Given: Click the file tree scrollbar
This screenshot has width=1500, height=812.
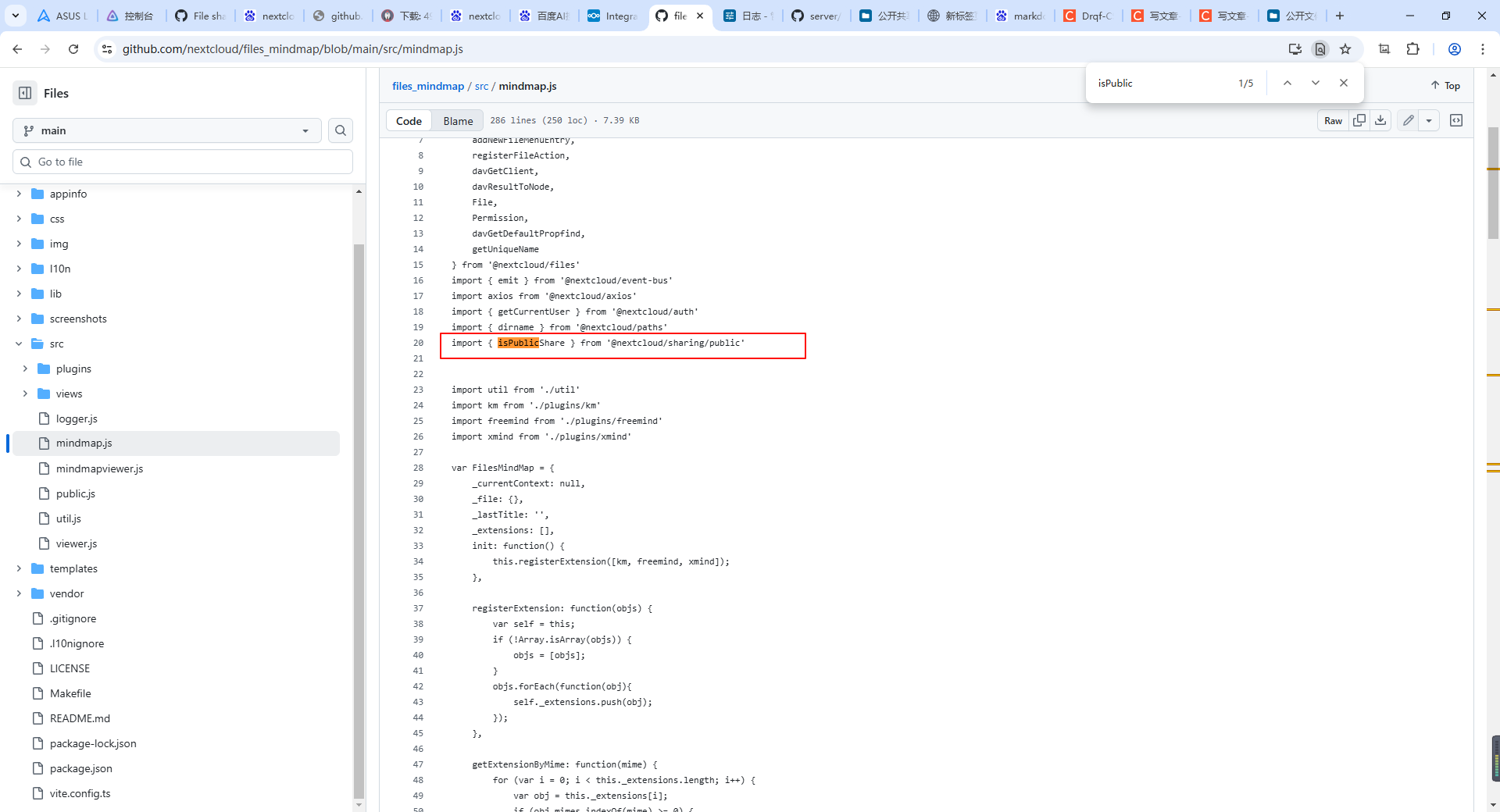Looking at the screenshot, I should point(359,521).
